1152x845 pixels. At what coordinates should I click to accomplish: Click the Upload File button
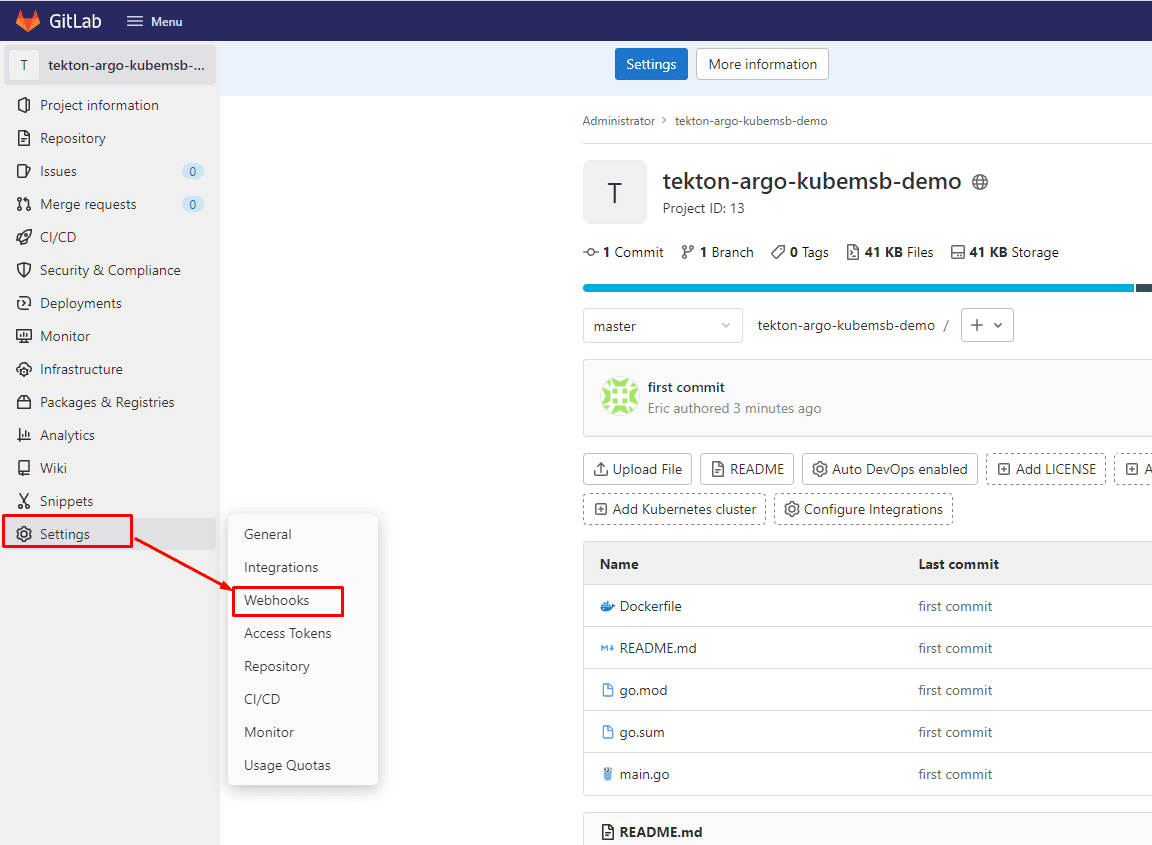637,469
